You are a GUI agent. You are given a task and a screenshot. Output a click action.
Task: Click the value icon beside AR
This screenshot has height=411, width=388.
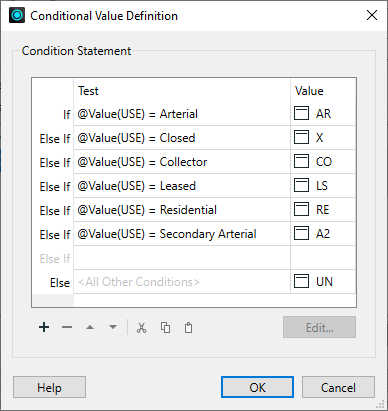[301, 113]
